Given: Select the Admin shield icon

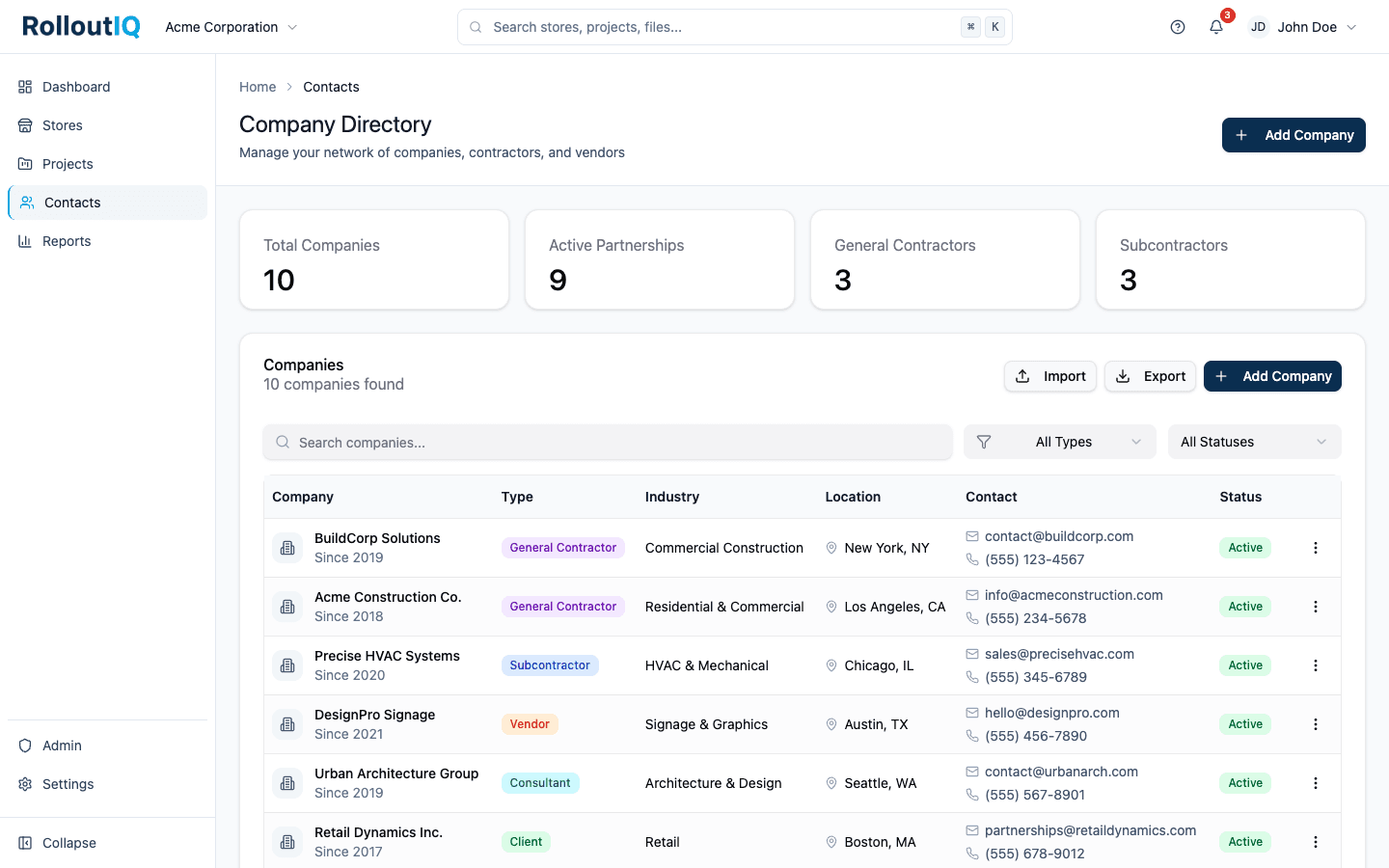Looking at the screenshot, I should tap(25, 746).
